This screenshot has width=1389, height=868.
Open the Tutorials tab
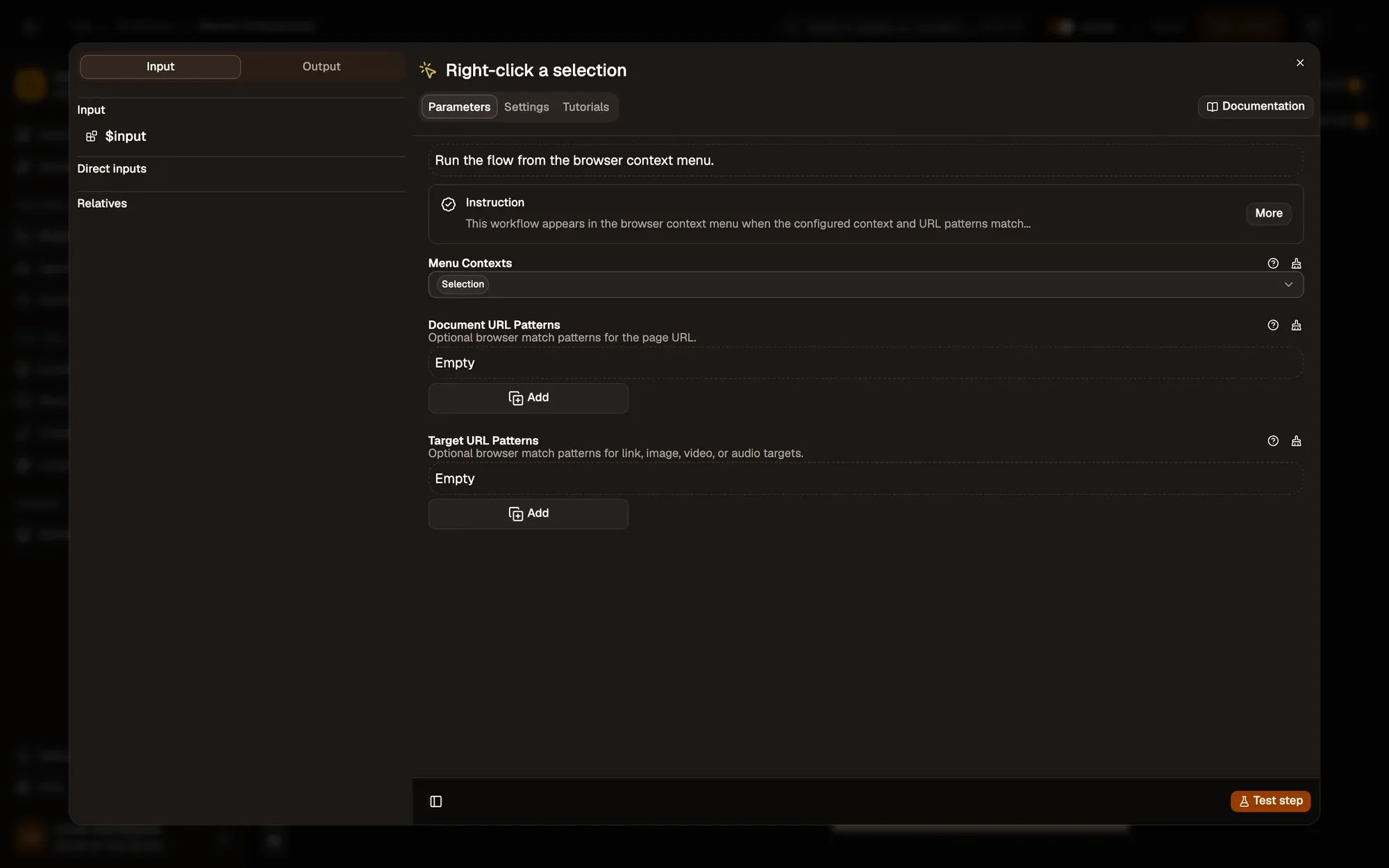pos(585,107)
